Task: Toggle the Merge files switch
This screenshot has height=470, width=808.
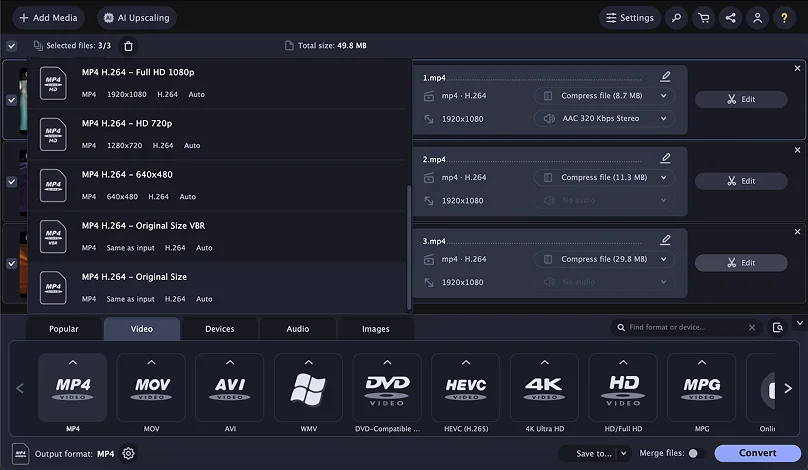Action: (x=694, y=453)
